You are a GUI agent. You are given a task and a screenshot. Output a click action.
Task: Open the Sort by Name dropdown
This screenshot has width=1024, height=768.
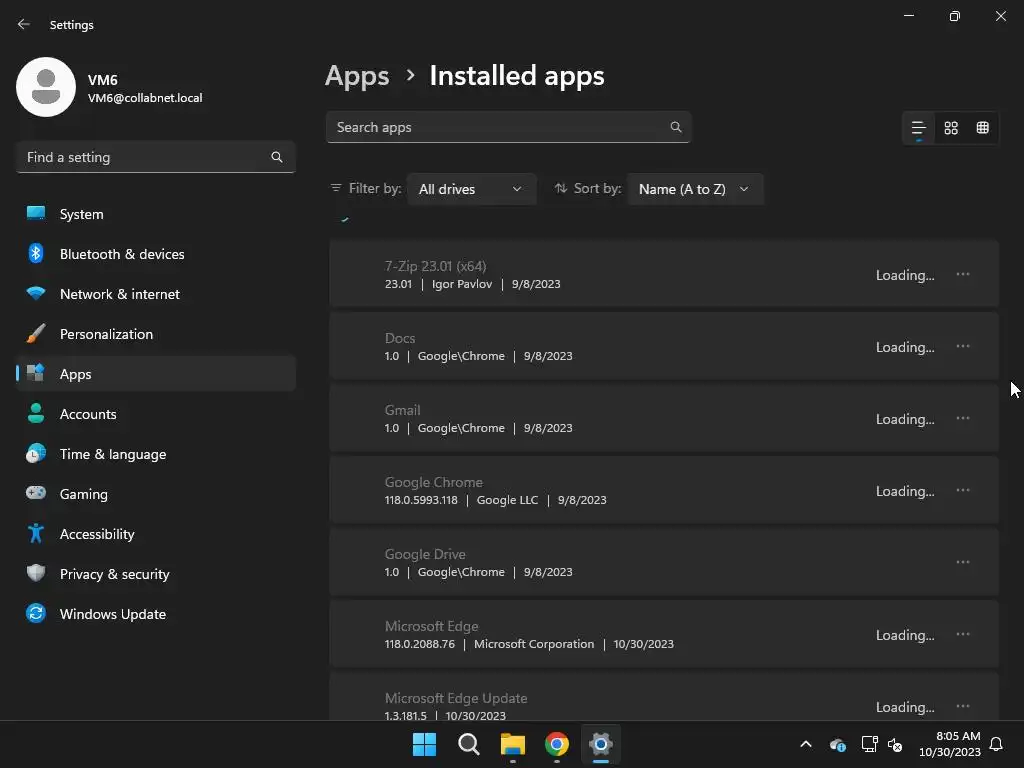[695, 189]
